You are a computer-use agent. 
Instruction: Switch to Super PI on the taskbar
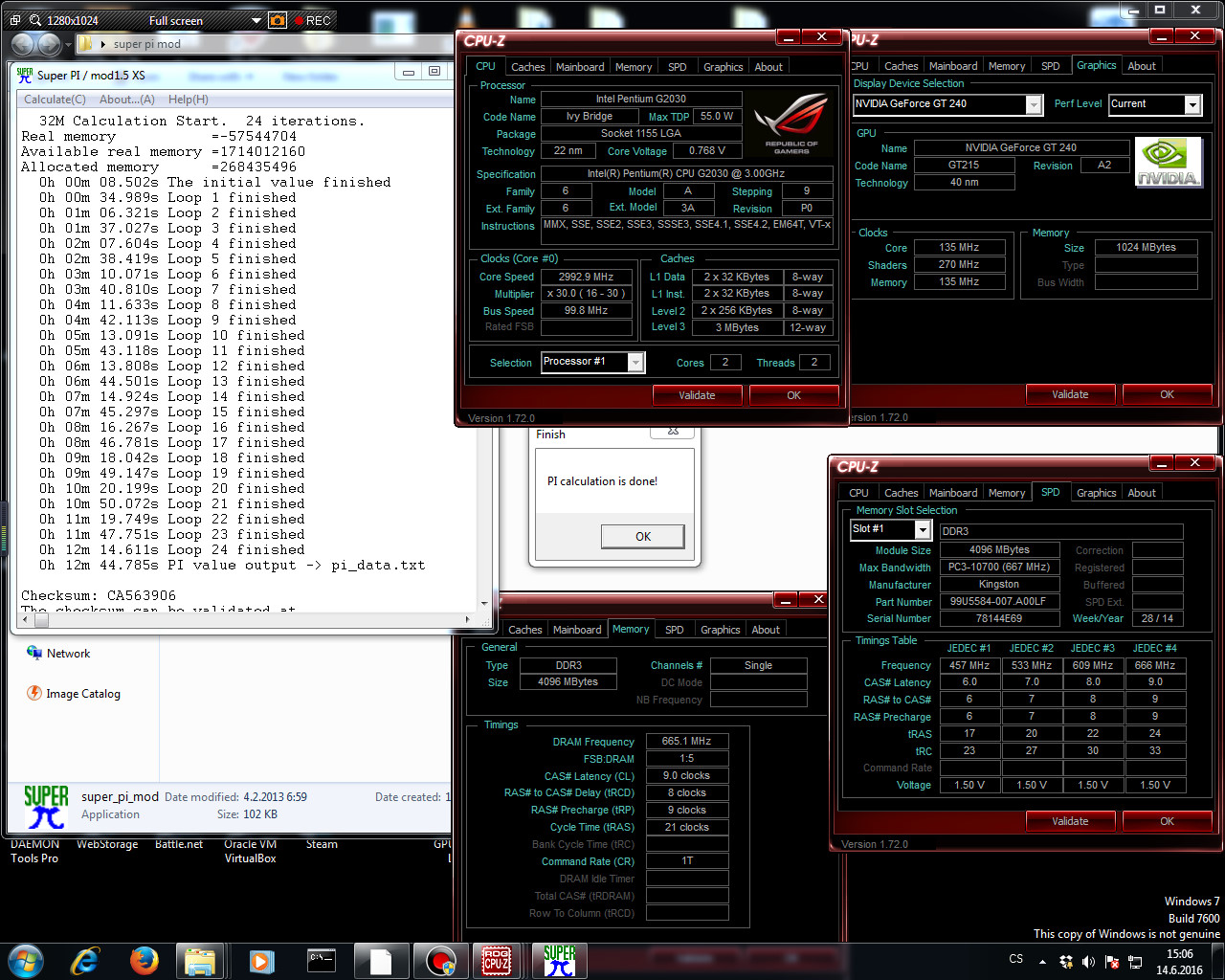pyautogui.click(x=560, y=961)
